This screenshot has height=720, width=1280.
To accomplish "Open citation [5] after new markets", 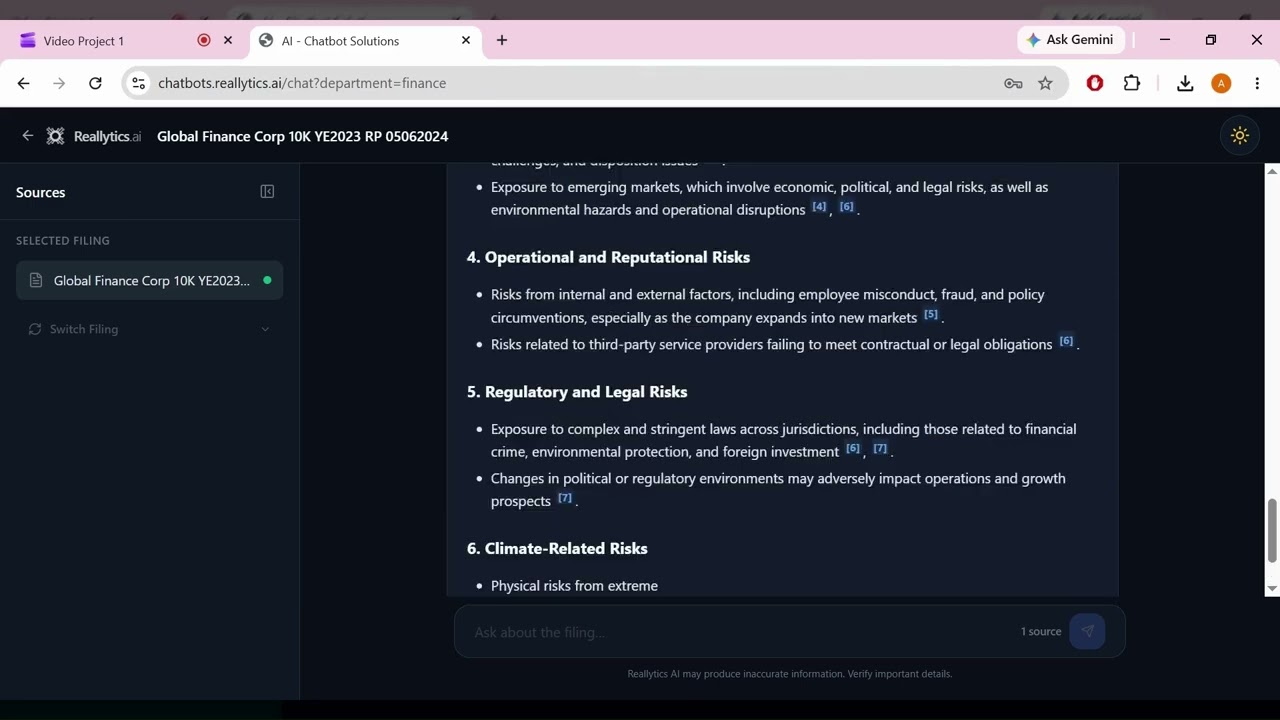I will [x=931, y=315].
